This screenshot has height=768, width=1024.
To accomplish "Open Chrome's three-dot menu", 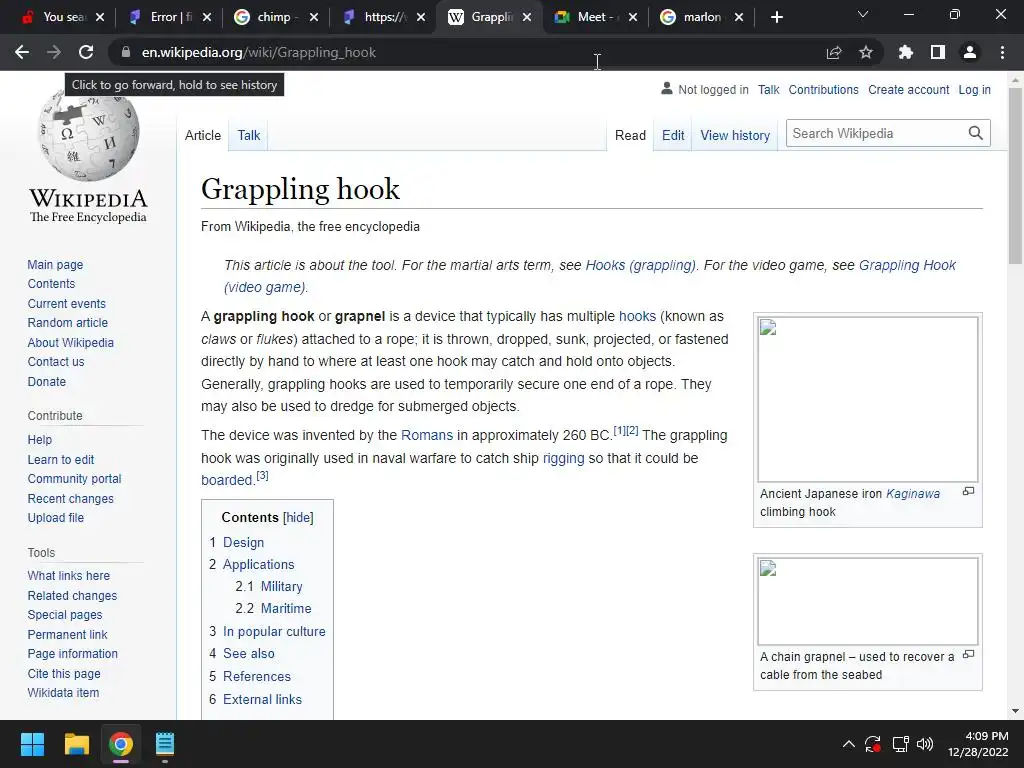I will [x=1002, y=52].
